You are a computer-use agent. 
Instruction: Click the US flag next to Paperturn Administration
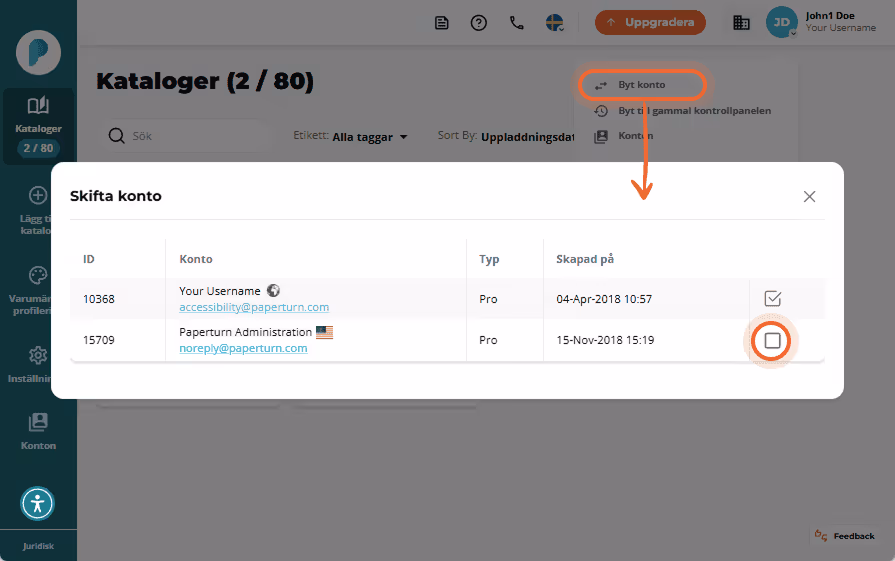pos(324,332)
